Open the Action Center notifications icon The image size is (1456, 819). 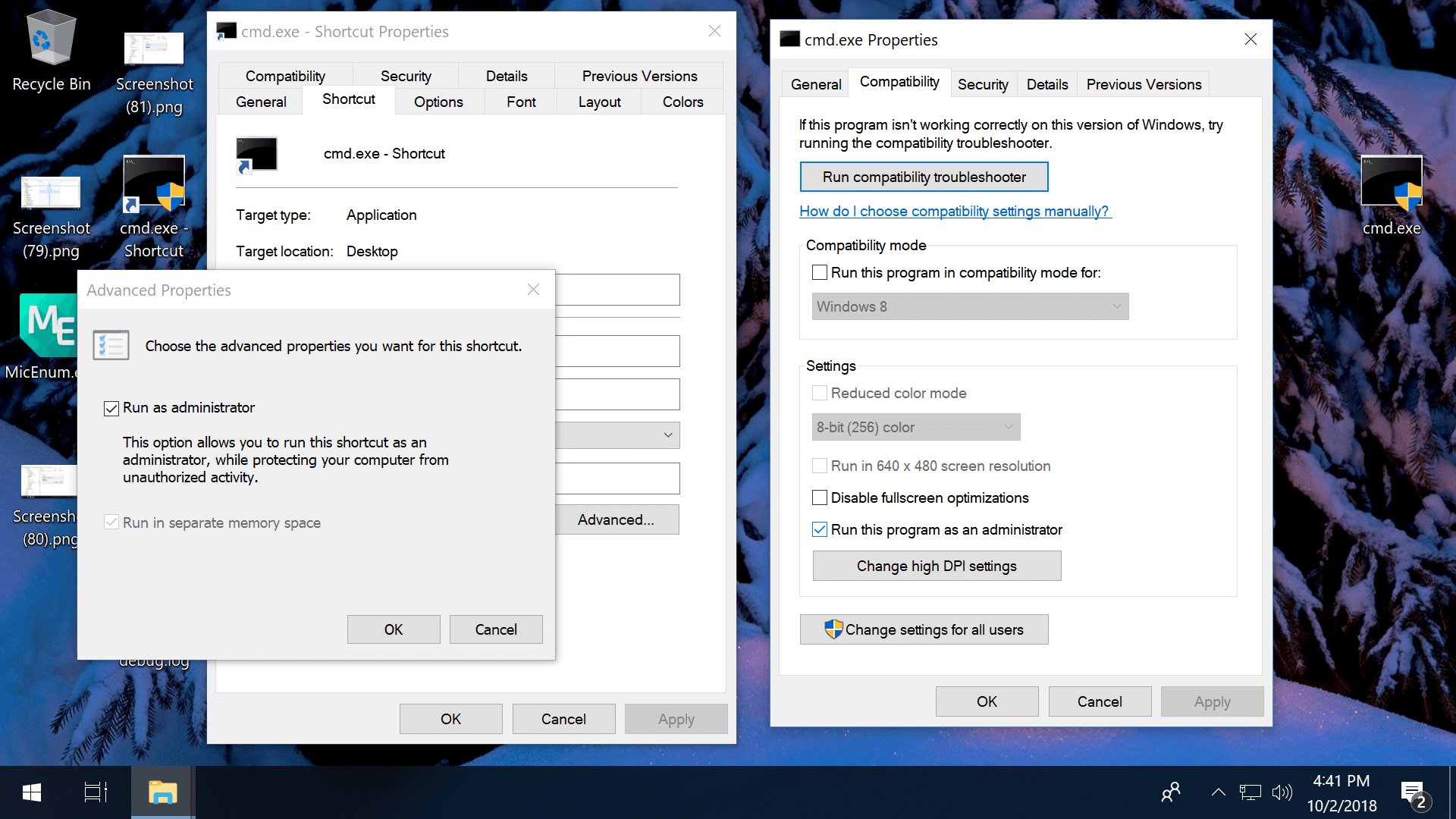1414,793
